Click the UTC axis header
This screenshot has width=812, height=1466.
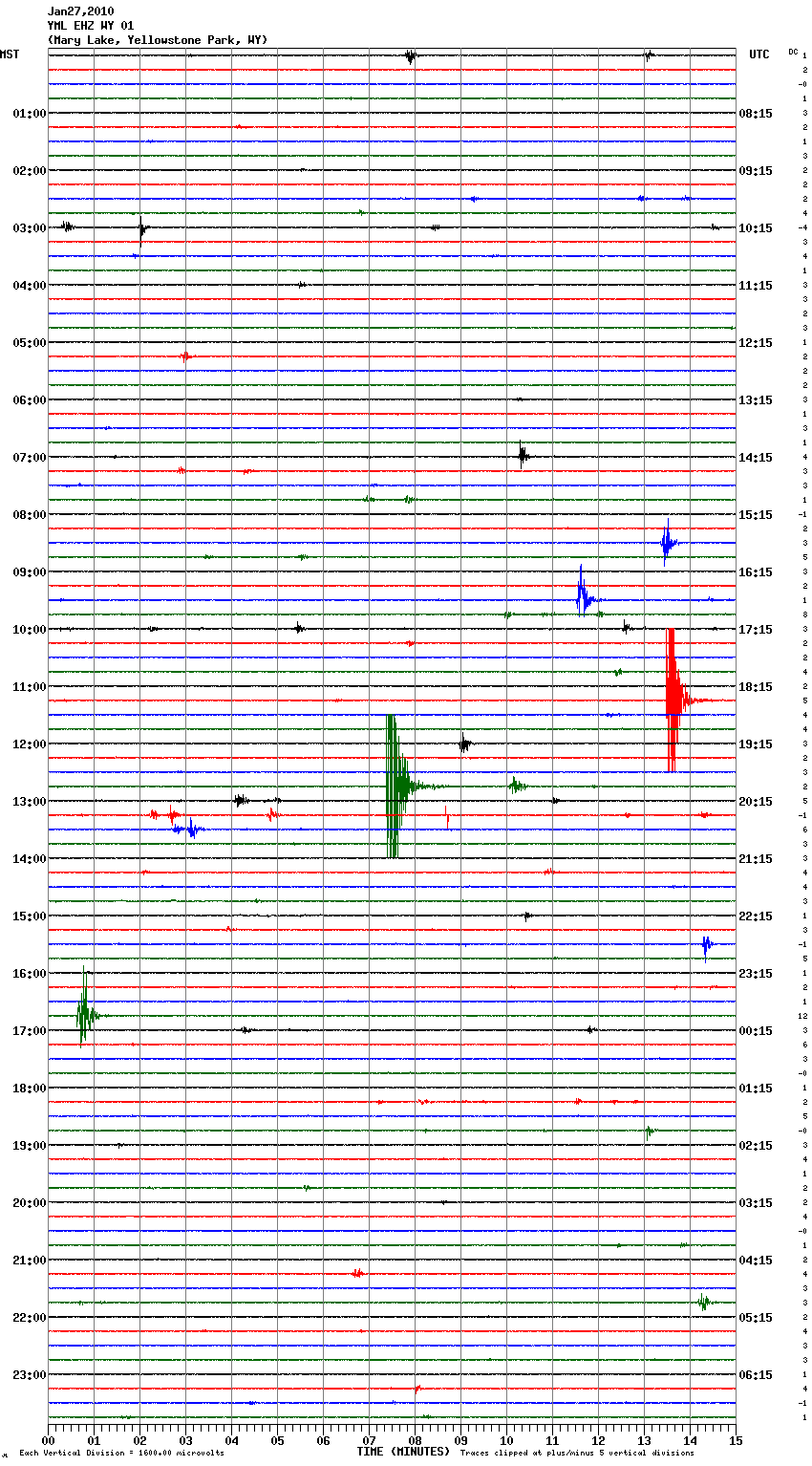[759, 54]
